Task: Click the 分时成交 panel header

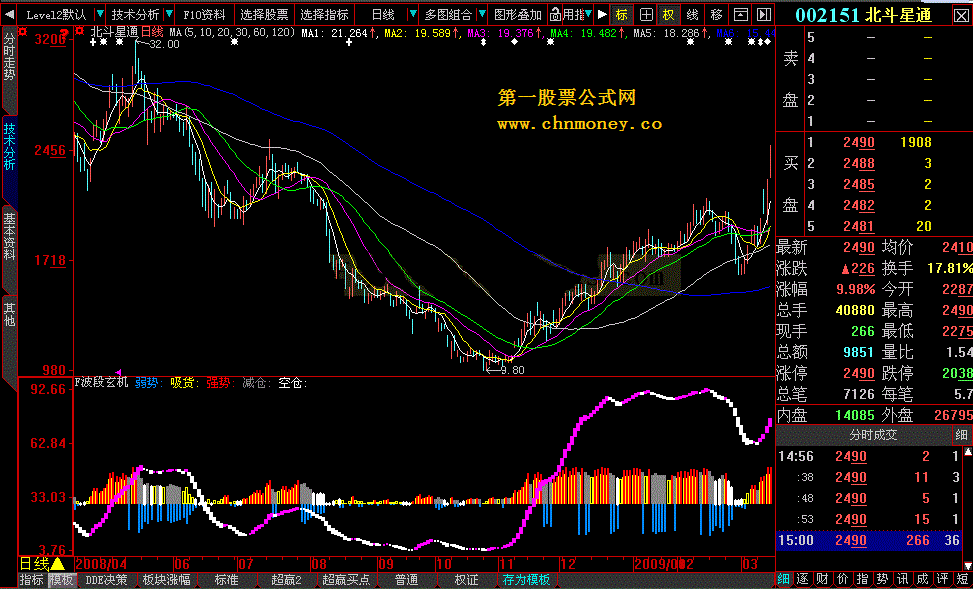Action: (864, 436)
